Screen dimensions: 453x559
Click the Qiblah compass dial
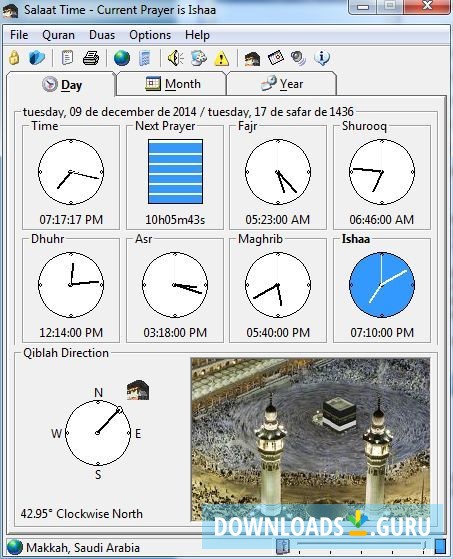(98, 433)
